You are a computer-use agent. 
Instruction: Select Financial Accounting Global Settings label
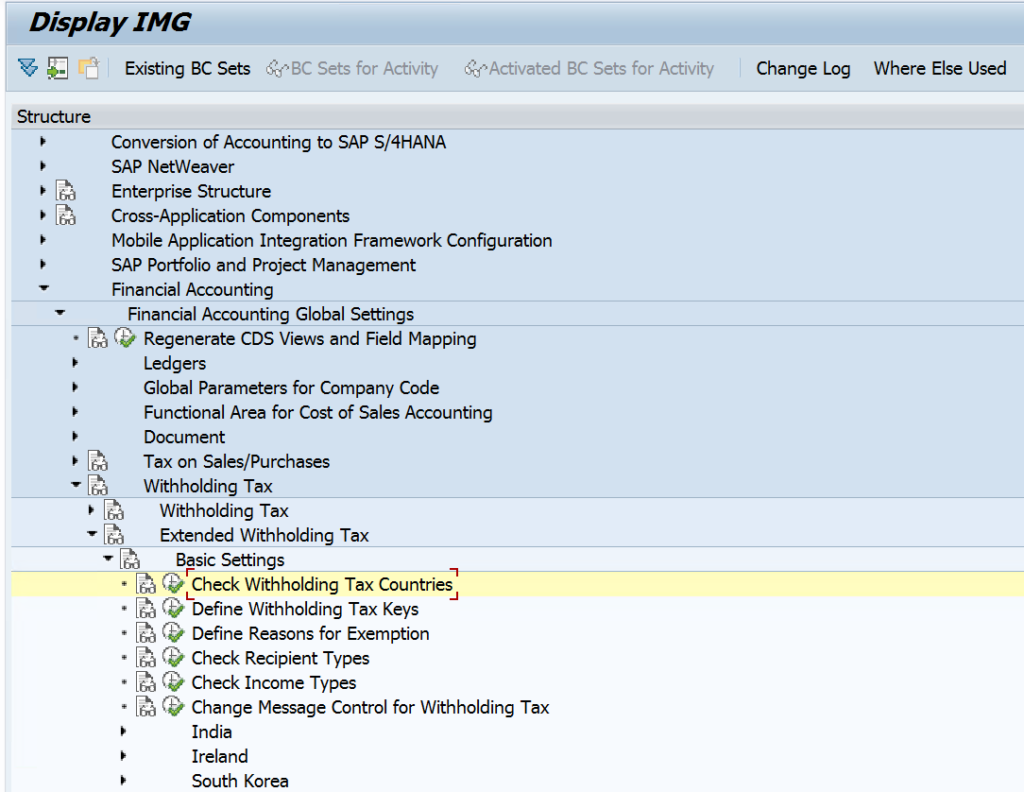click(x=270, y=313)
